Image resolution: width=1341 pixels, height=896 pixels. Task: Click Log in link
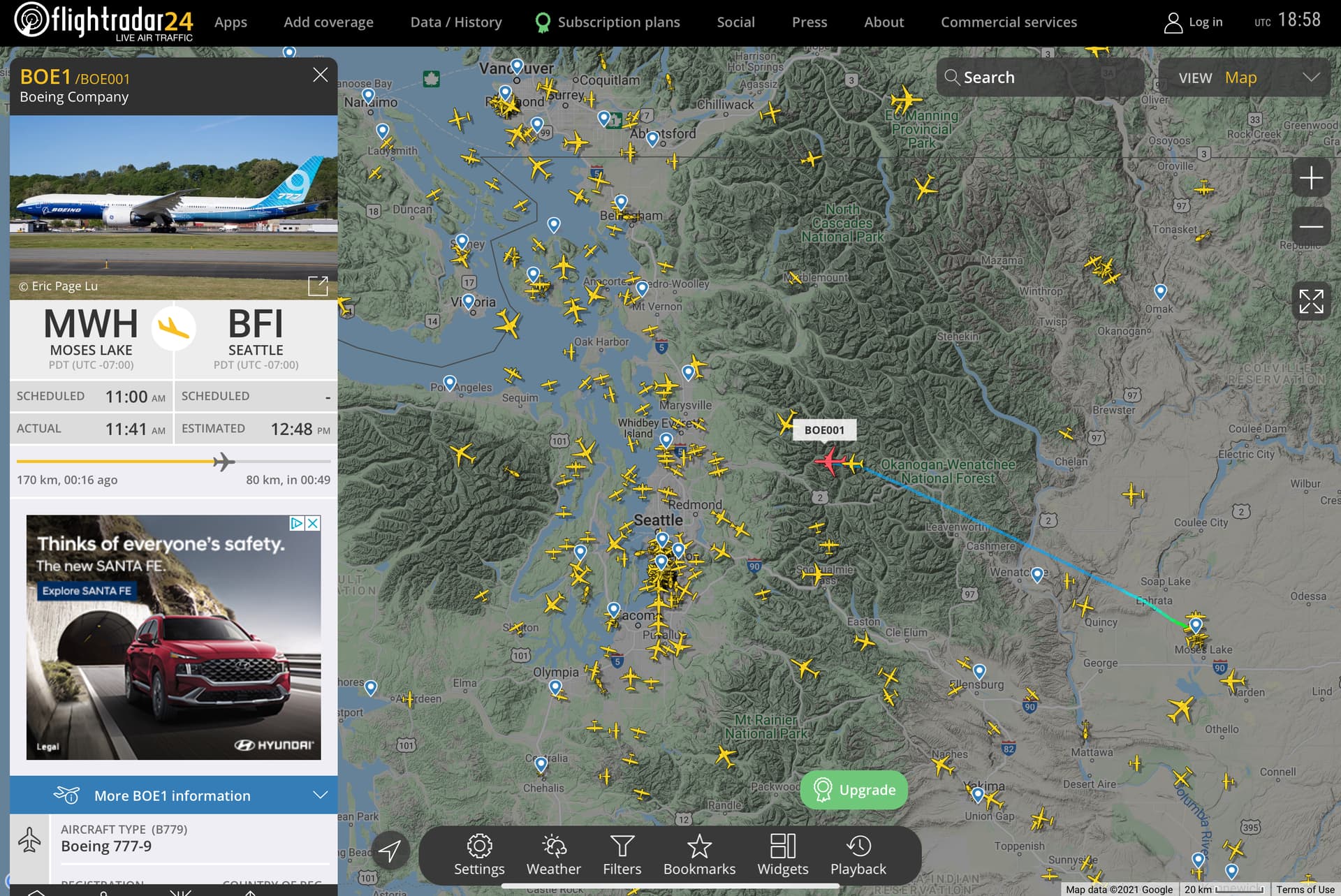tap(1194, 22)
